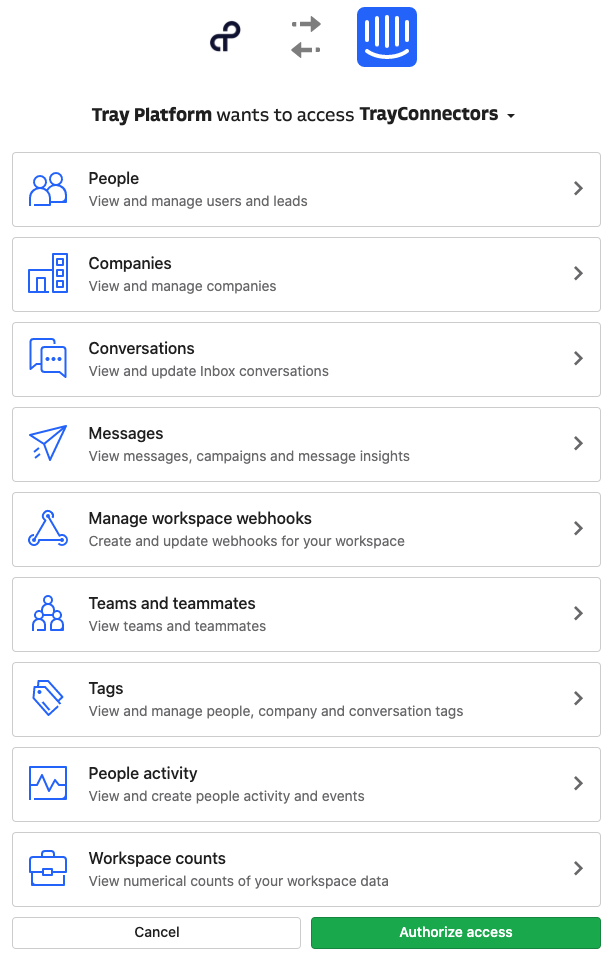Click the Workspace counts briefcase icon
This screenshot has height=961, width=614.
(x=48, y=868)
